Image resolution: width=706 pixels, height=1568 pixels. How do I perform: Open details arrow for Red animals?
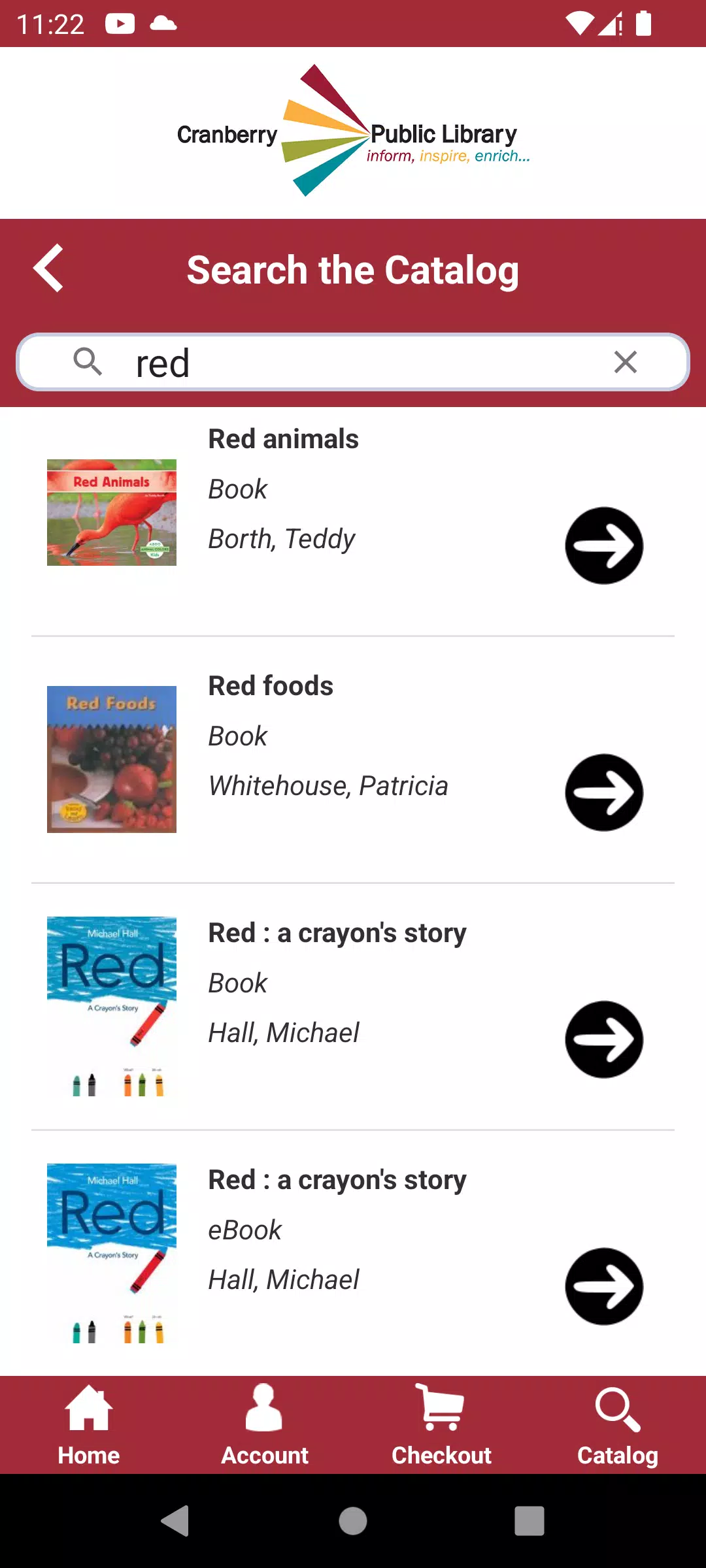coord(604,546)
